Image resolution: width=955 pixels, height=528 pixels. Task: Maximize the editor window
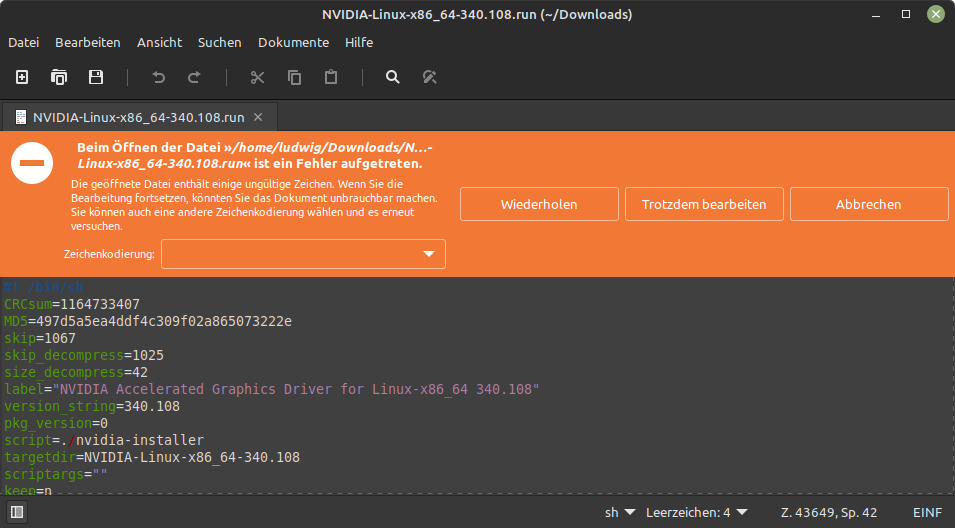point(906,15)
